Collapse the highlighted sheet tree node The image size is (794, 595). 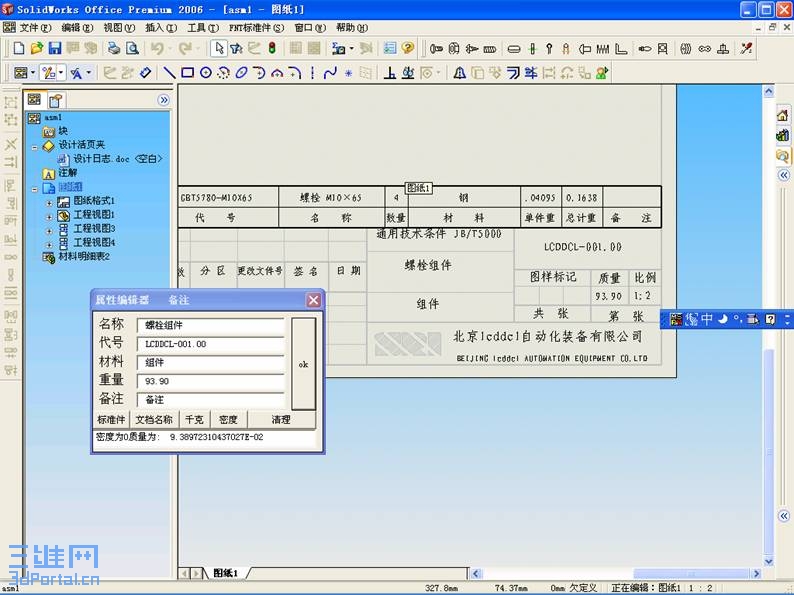click(x=34, y=189)
